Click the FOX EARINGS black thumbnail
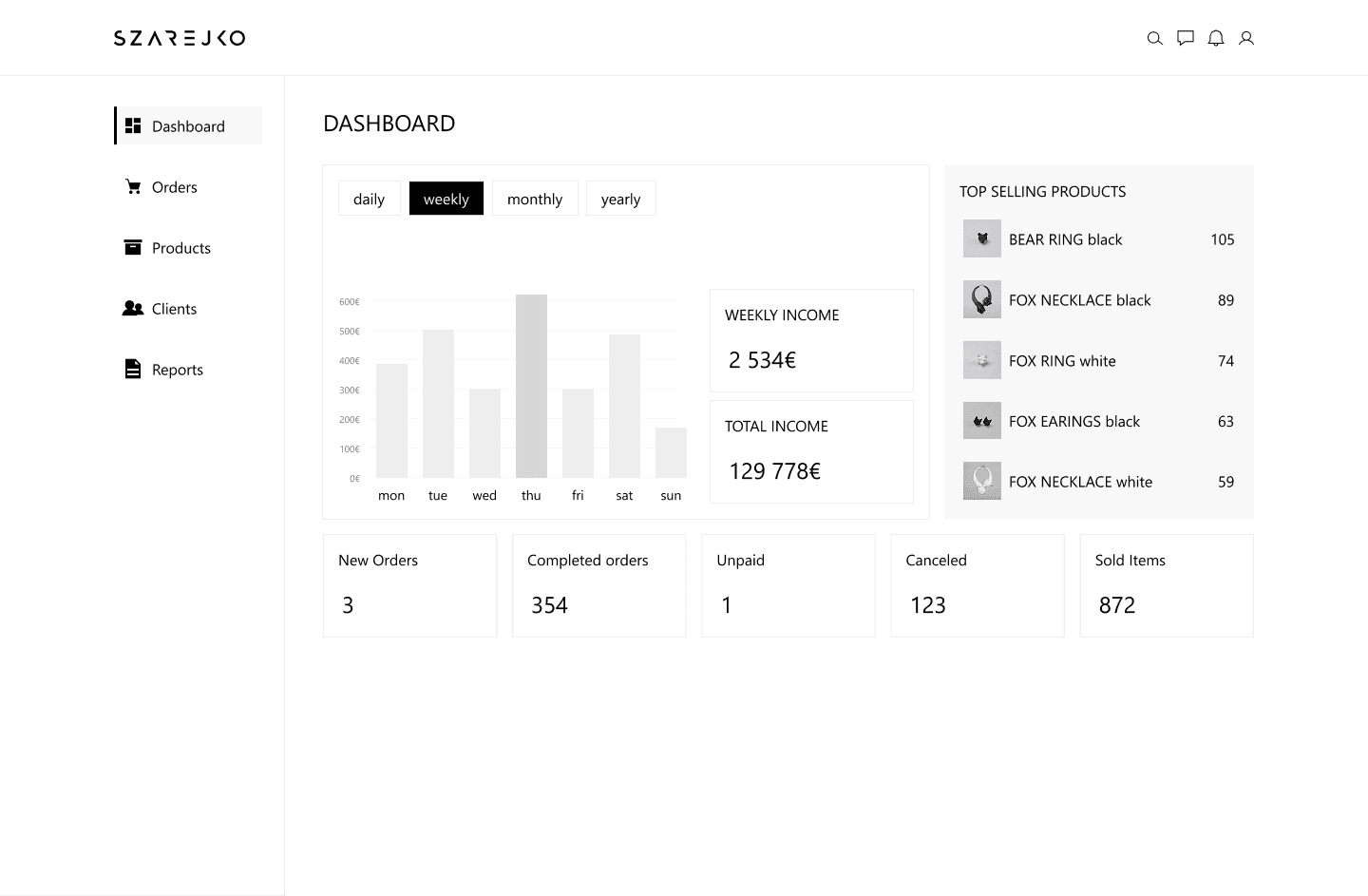 pyautogui.click(x=982, y=421)
